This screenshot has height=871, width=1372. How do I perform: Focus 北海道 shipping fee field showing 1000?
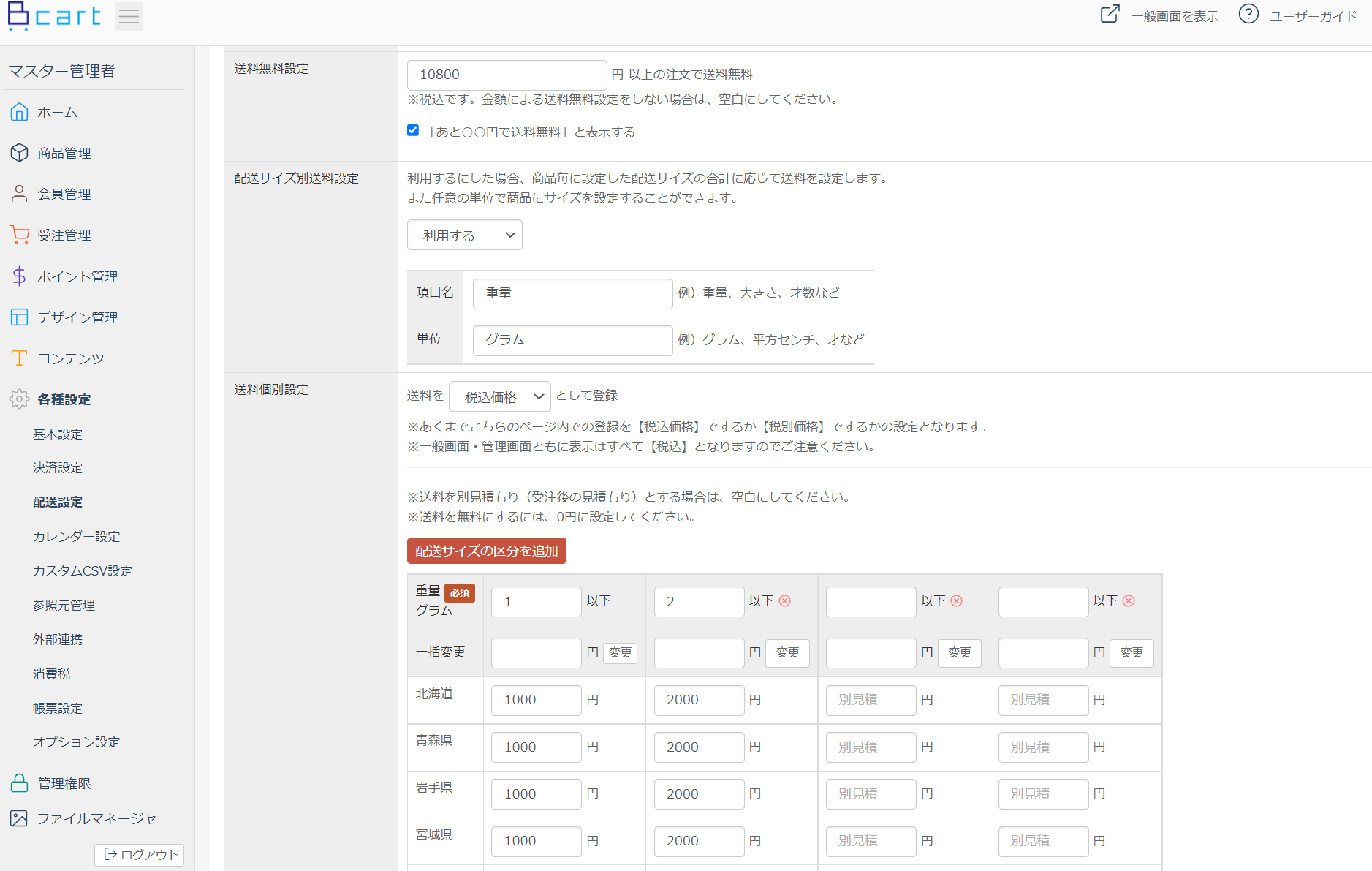tap(537, 700)
